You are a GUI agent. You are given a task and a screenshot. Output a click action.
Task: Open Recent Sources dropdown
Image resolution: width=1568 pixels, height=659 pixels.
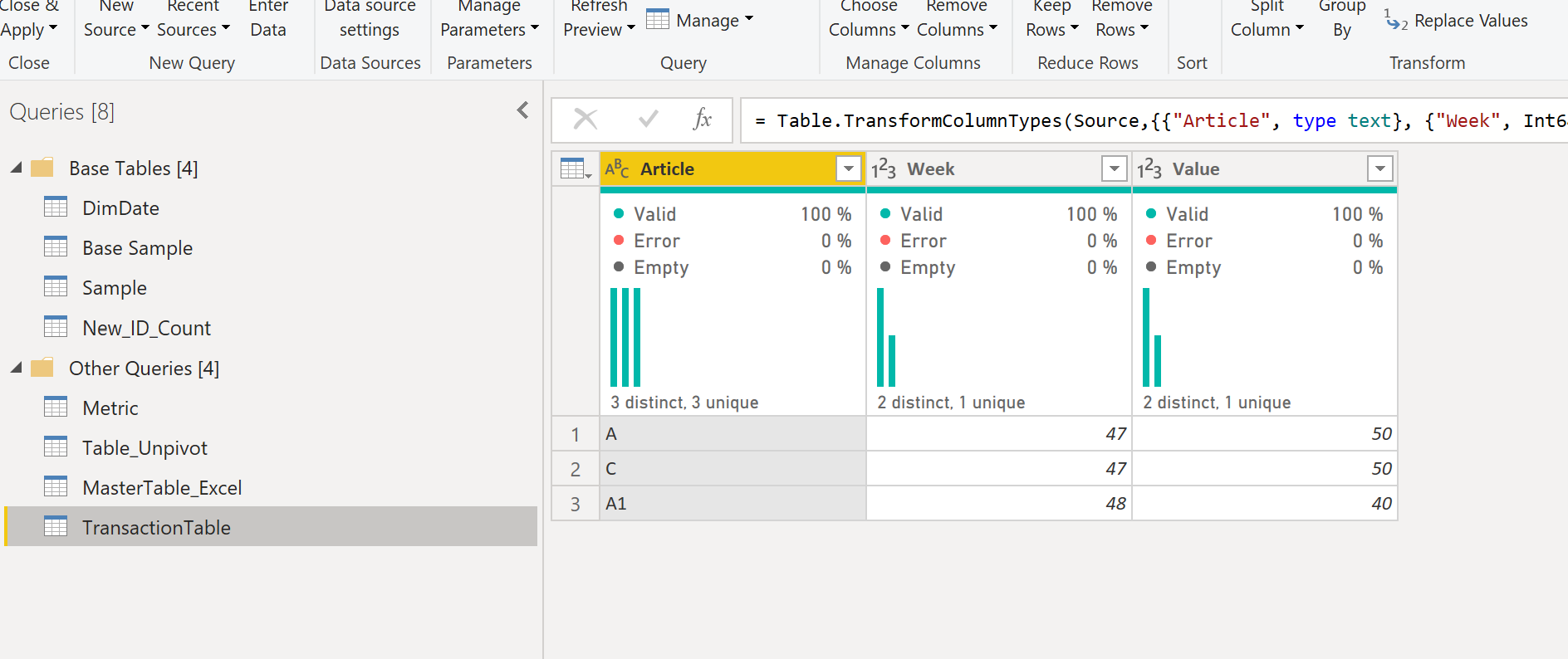point(194,18)
